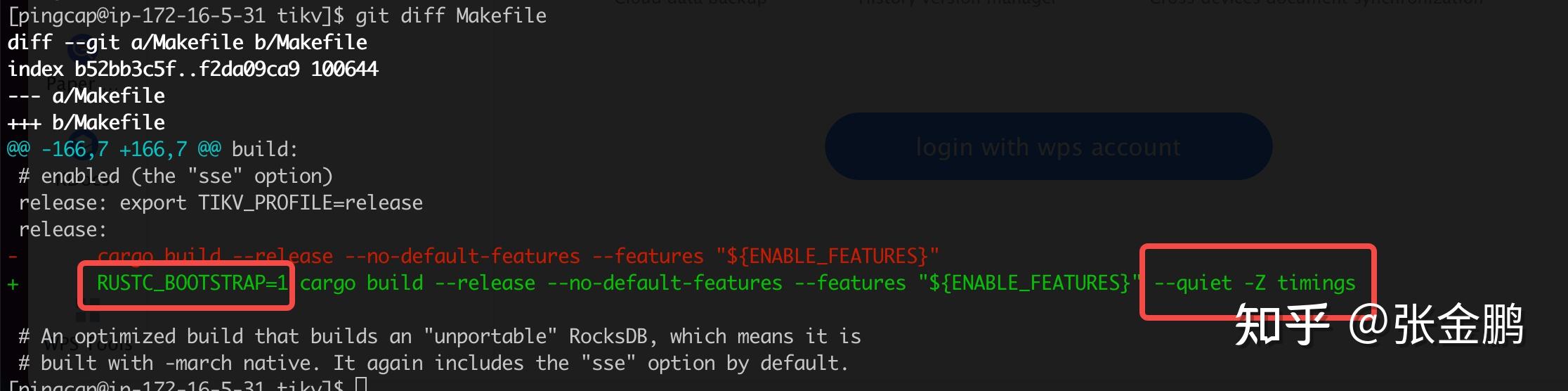The height and width of the screenshot is (391, 1568).
Task: Click the 'login with wps account' button
Action: pos(1048,146)
